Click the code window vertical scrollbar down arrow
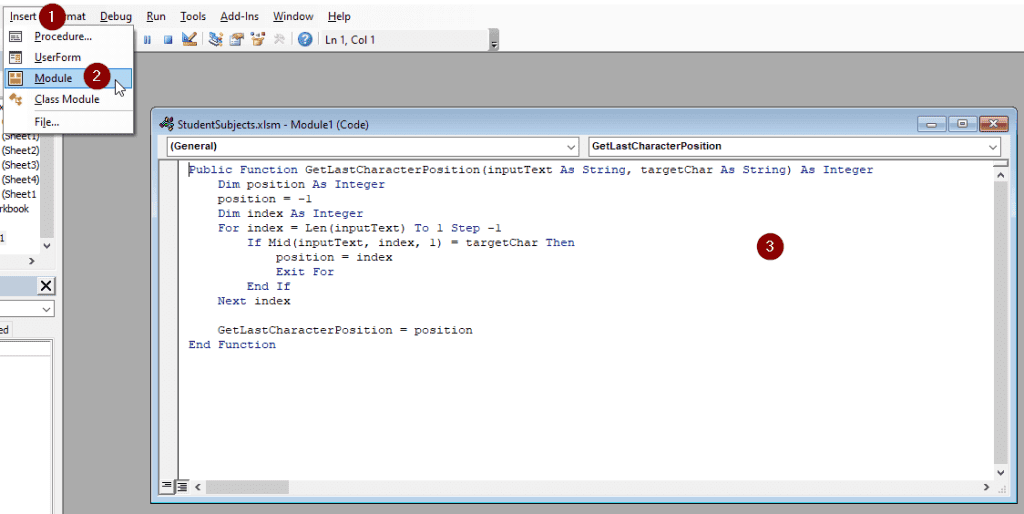The height and width of the screenshot is (514, 1024). pos(1001,470)
